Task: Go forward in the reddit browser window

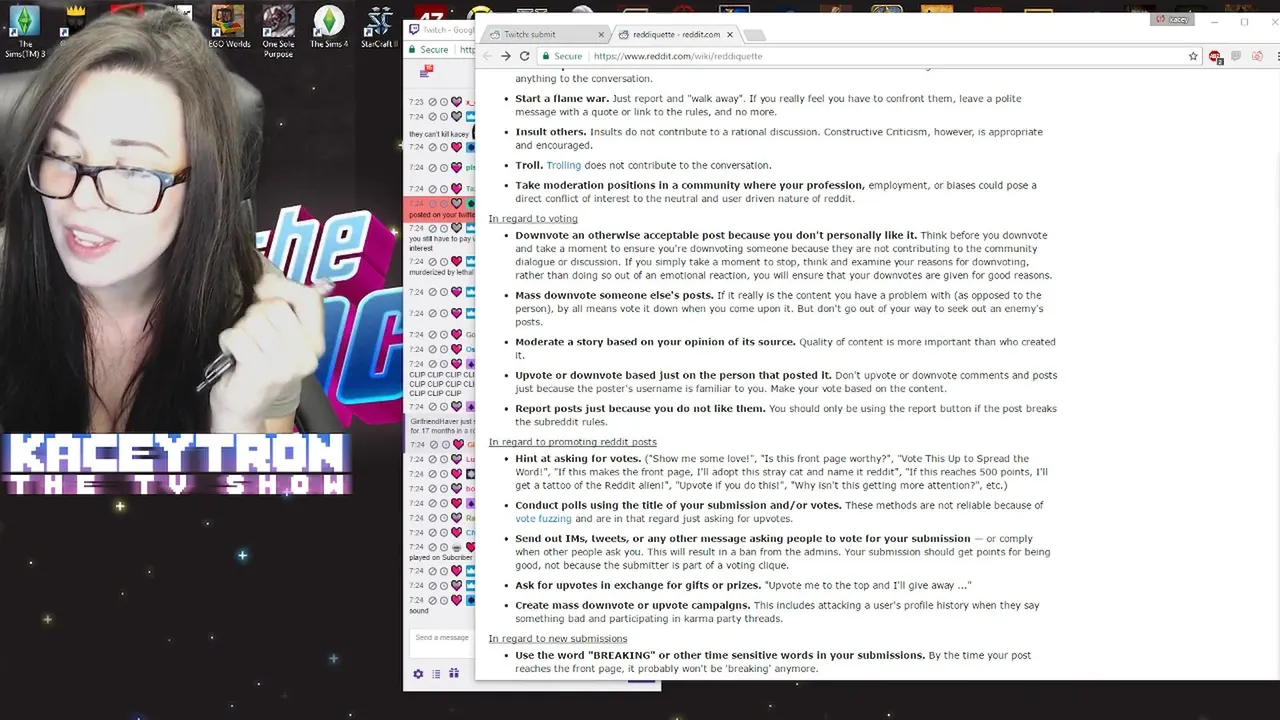Action: 505,56
